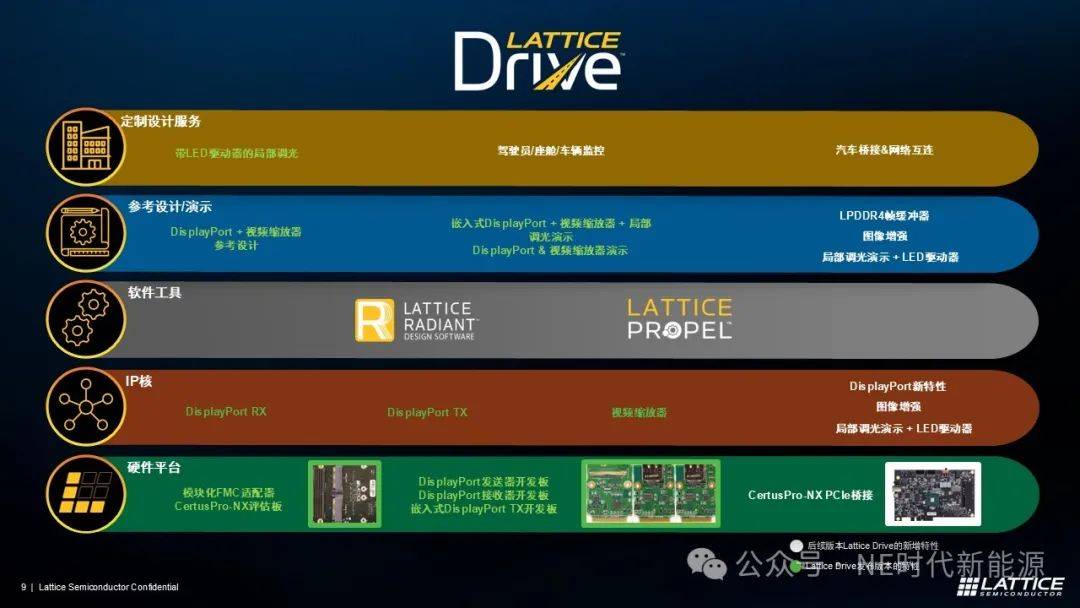Click the network nodes IP core icon
This screenshot has height=608, width=1080.
pos(86,406)
